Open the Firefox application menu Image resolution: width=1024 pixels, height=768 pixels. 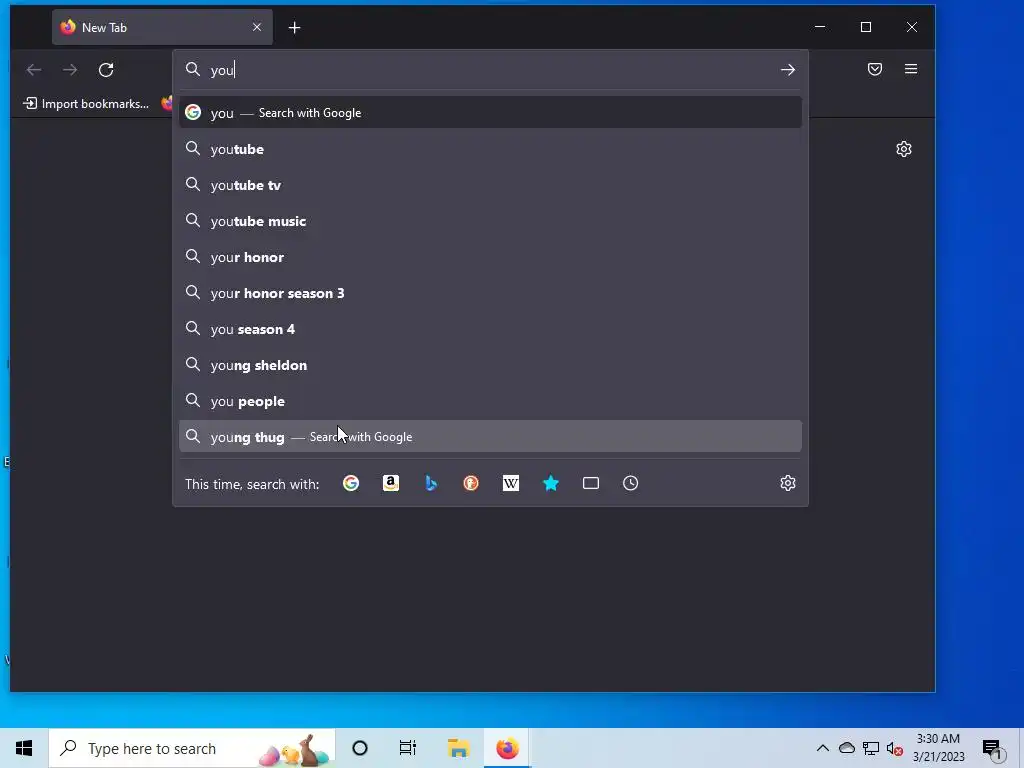click(910, 69)
